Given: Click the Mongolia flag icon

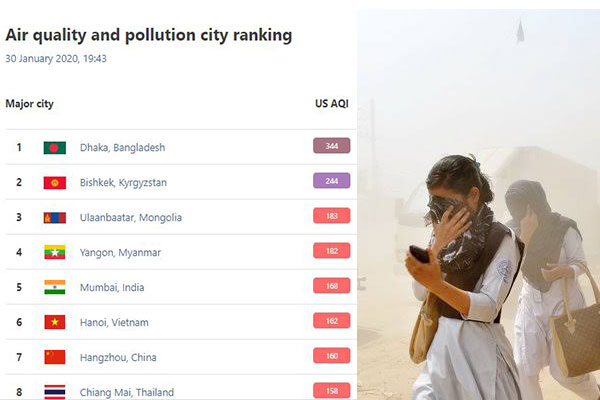Looking at the screenshot, I should click(x=55, y=218).
